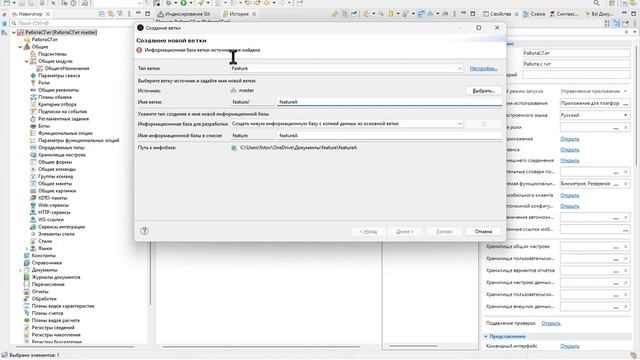The width and height of the screenshot is (640, 360).
Task: Expand the Языки node in the navigator
Action: click(x=27, y=249)
